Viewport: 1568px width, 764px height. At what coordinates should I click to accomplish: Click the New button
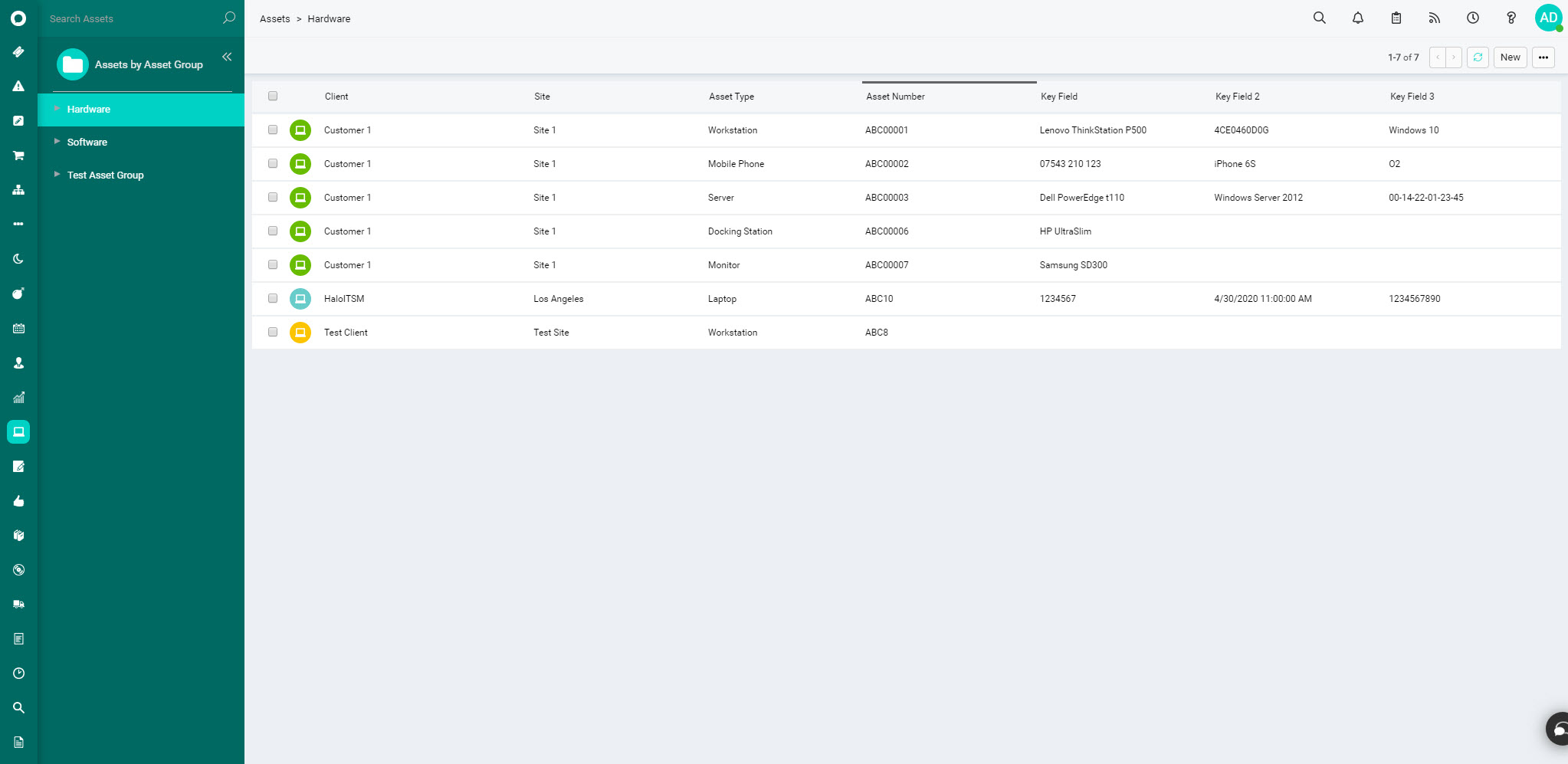tap(1510, 57)
